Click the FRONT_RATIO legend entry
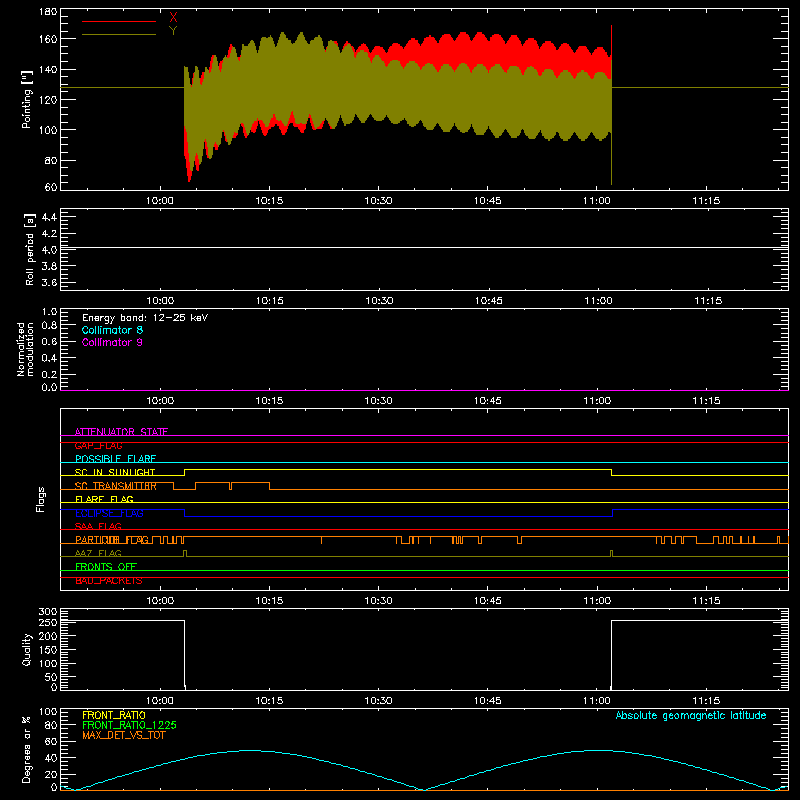The height and width of the screenshot is (800, 800). click(114, 715)
